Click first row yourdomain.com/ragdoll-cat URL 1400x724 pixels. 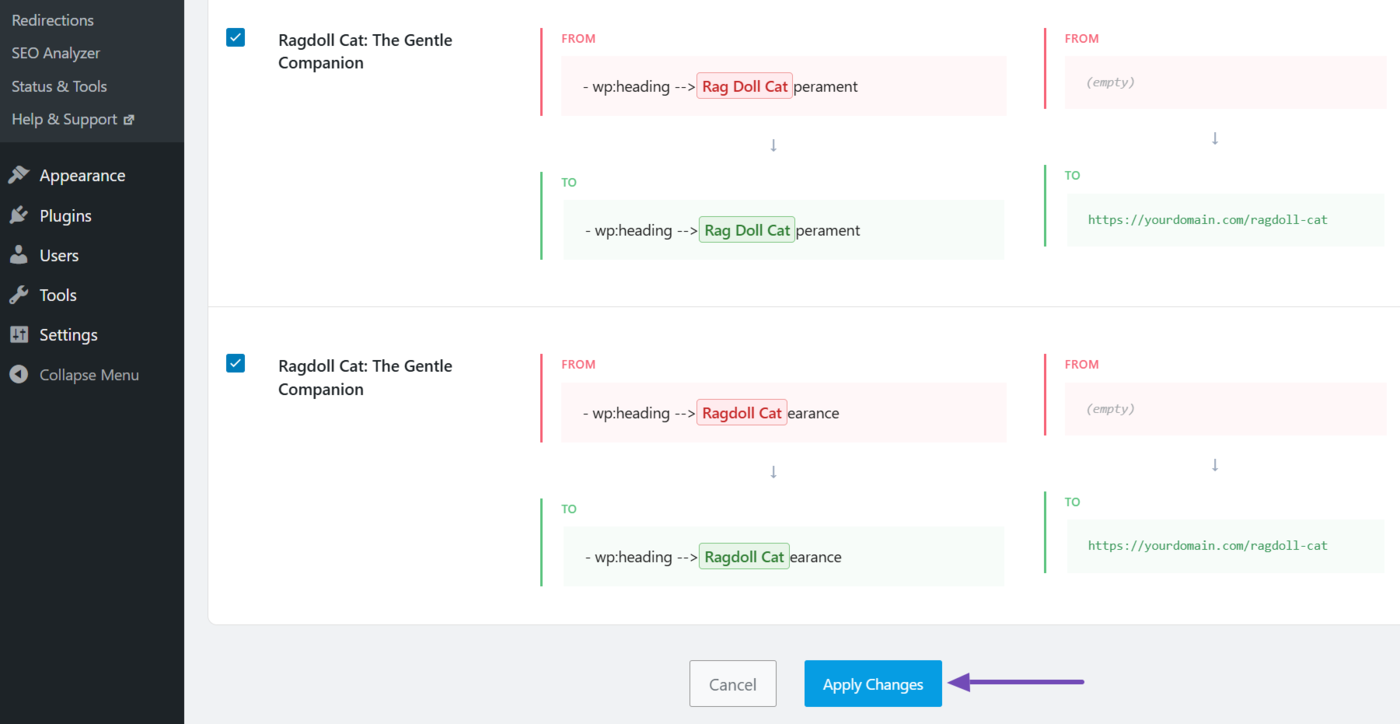point(1208,219)
